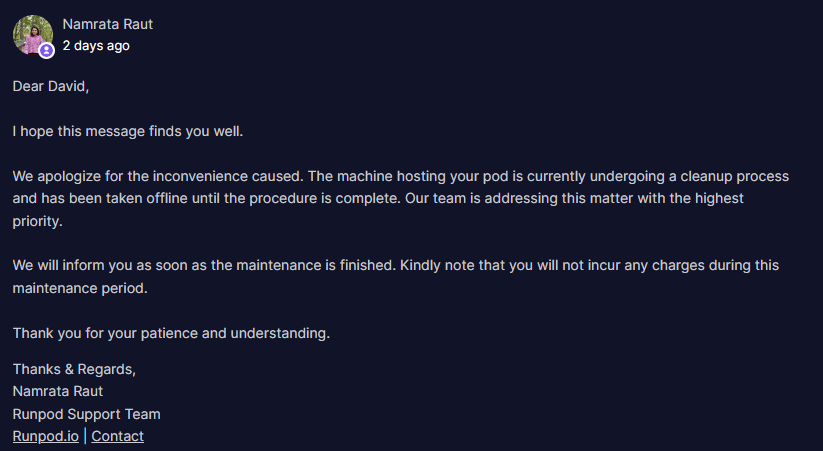Click "Thank you for your patience and understanding."
This screenshot has height=451, width=823.
click(171, 333)
